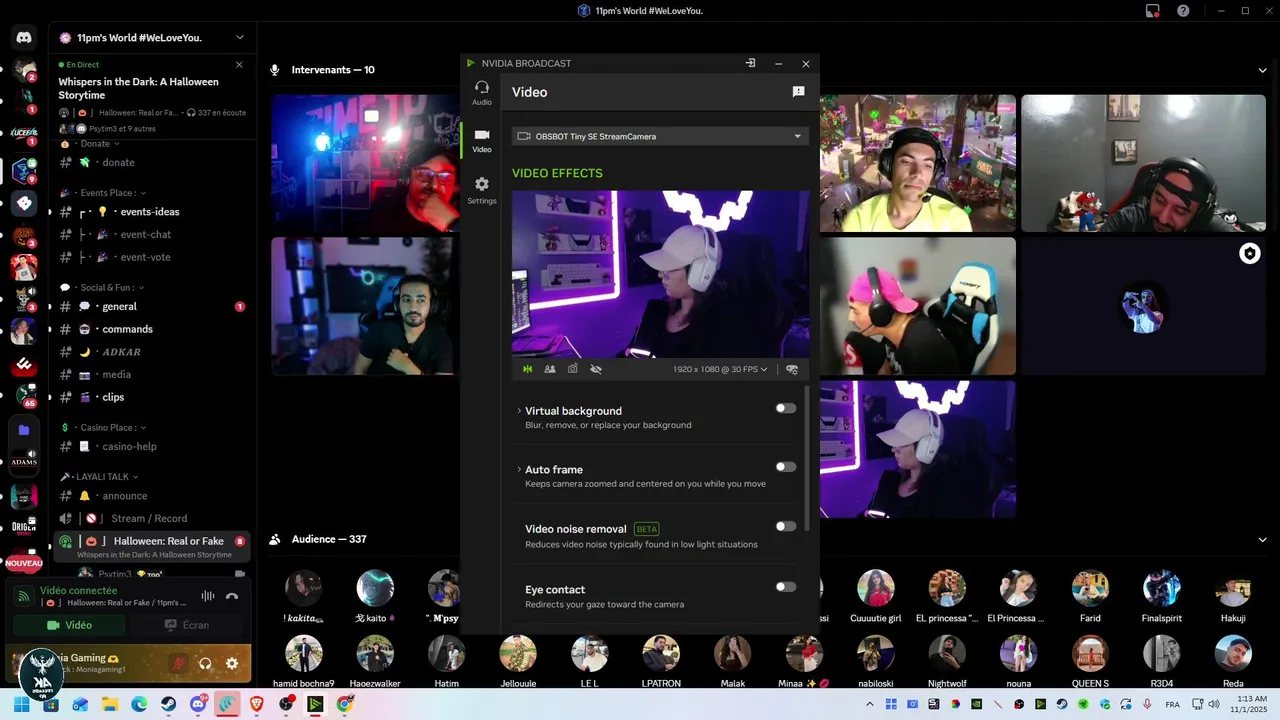Open Discord user settings gear
This screenshot has height=720, width=1280.
232,663
